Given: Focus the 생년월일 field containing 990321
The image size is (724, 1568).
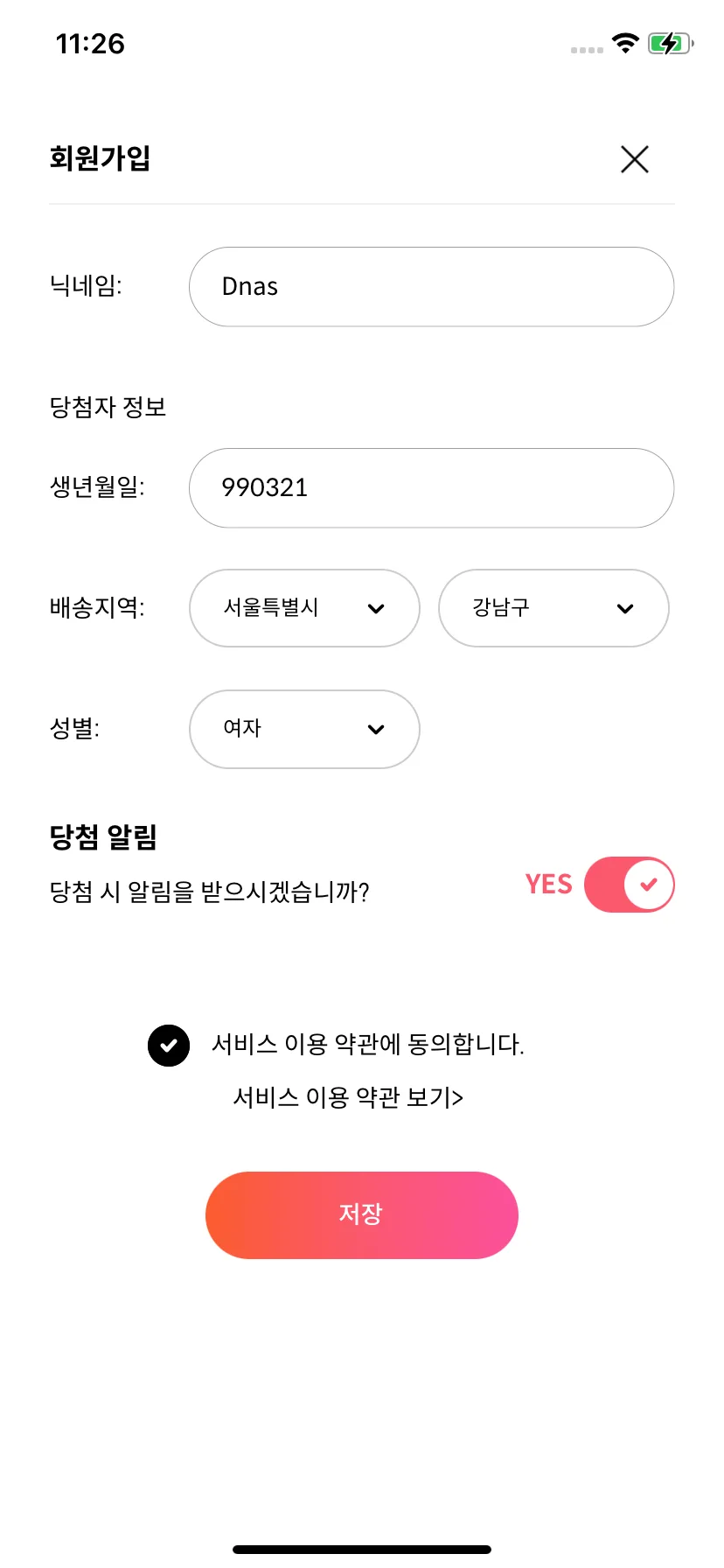Looking at the screenshot, I should pos(431,488).
